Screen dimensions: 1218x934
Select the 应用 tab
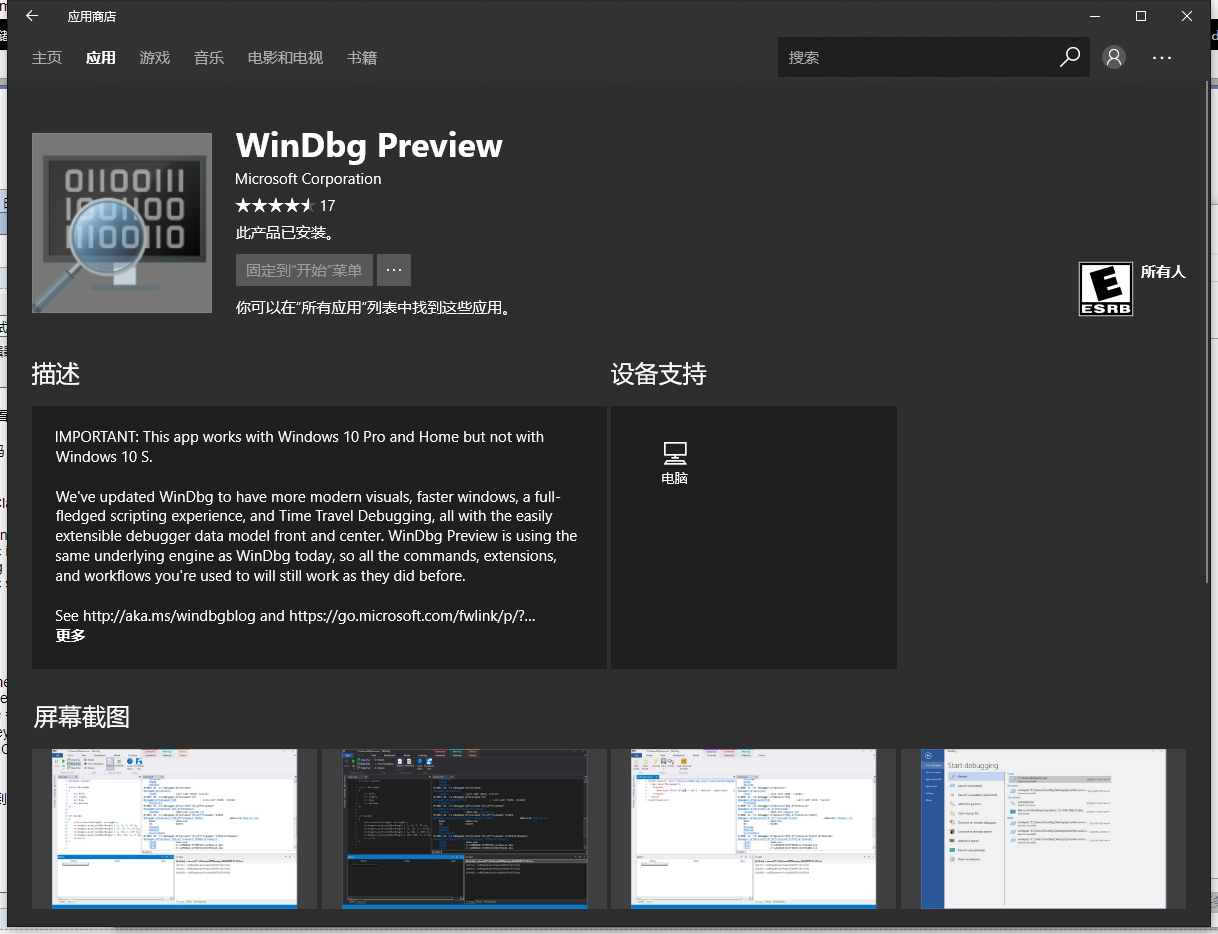tap(101, 58)
